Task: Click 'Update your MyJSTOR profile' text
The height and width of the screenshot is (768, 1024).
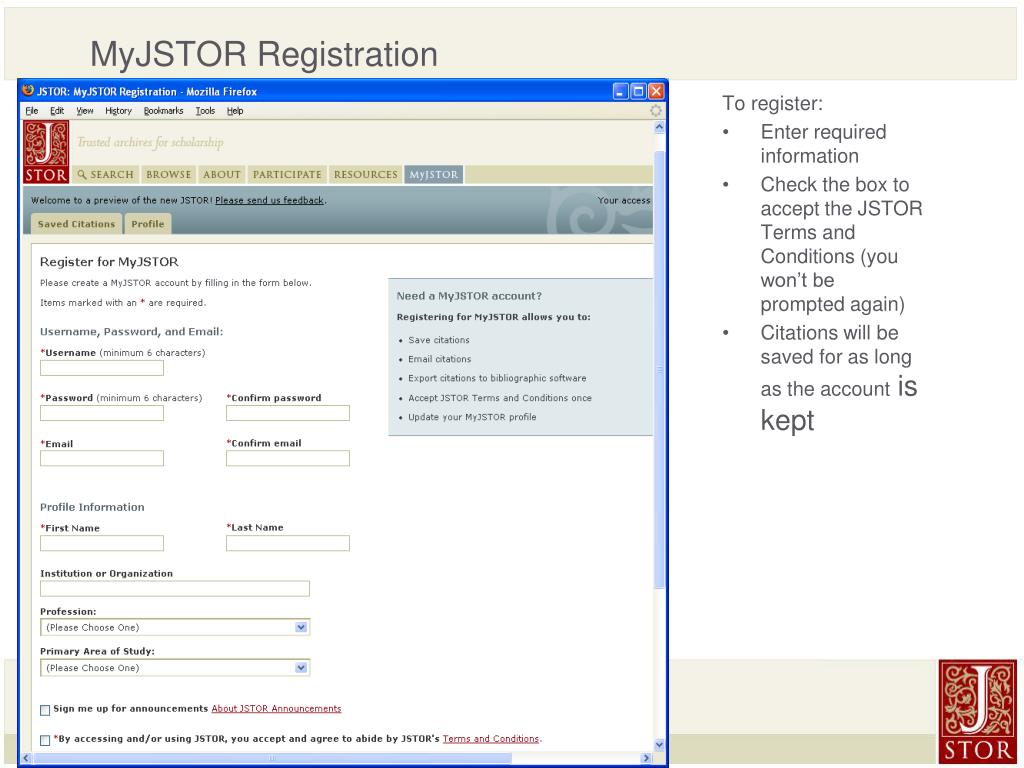Action: click(x=472, y=417)
